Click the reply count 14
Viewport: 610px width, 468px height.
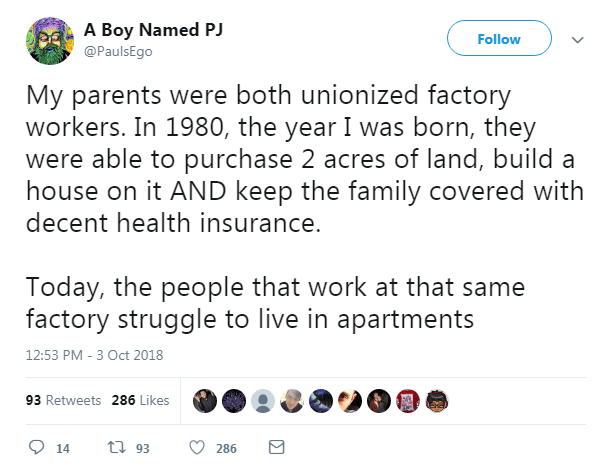[62, 448]
